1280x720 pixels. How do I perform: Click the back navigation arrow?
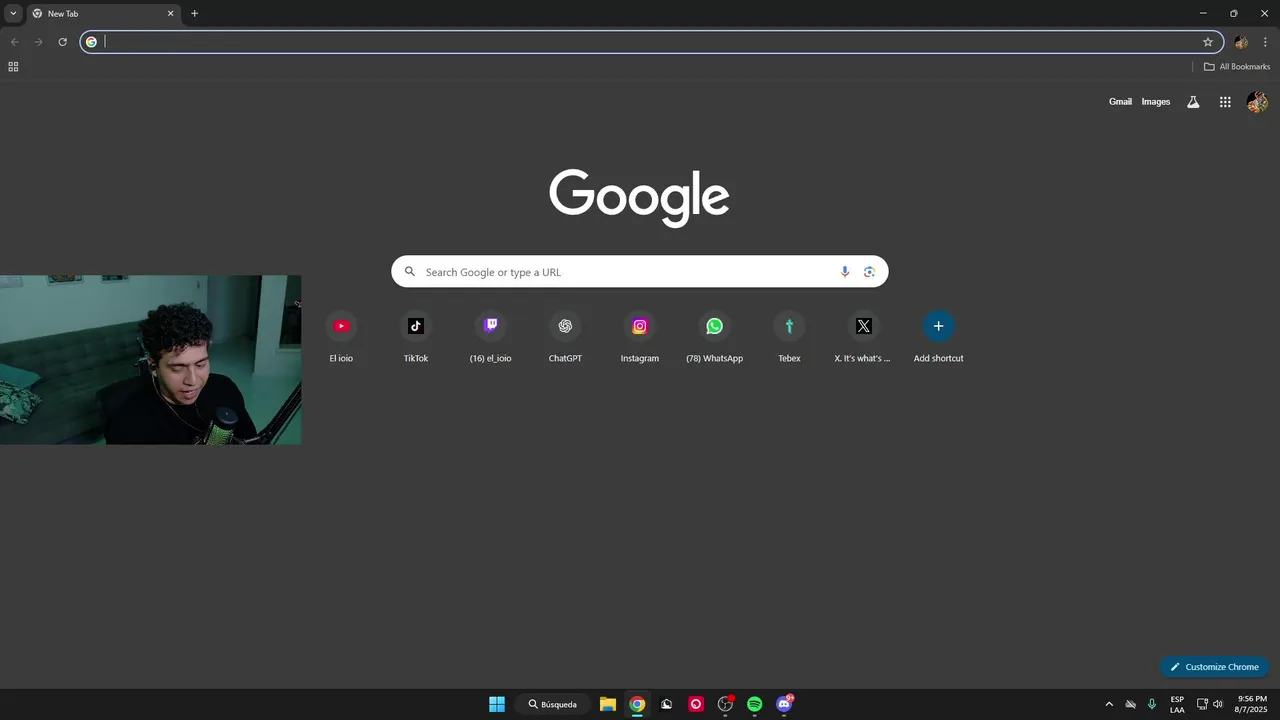(x=14, y=42)
